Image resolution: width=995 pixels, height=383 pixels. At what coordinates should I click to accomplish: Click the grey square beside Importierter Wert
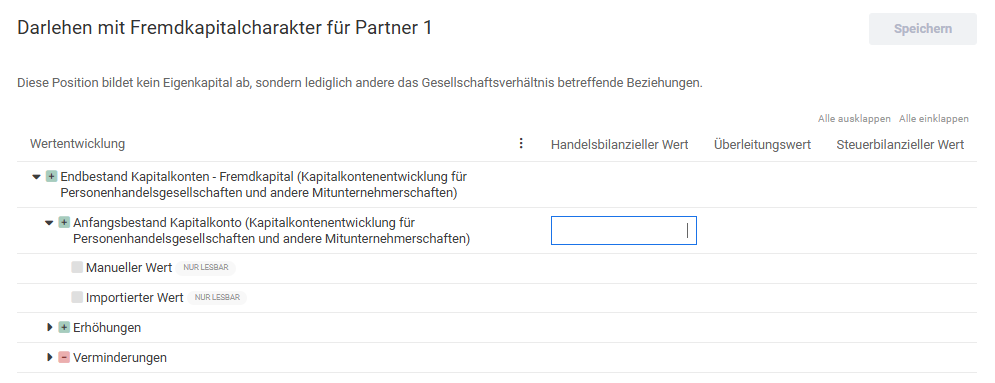click(77, 297)
